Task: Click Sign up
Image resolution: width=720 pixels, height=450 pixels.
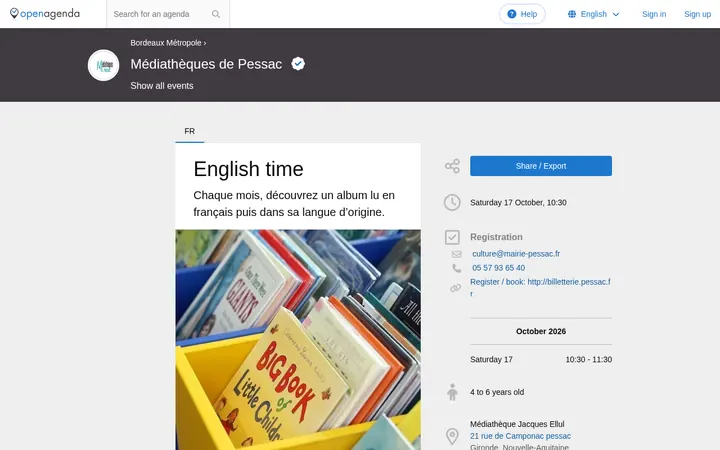Action: 697,14
